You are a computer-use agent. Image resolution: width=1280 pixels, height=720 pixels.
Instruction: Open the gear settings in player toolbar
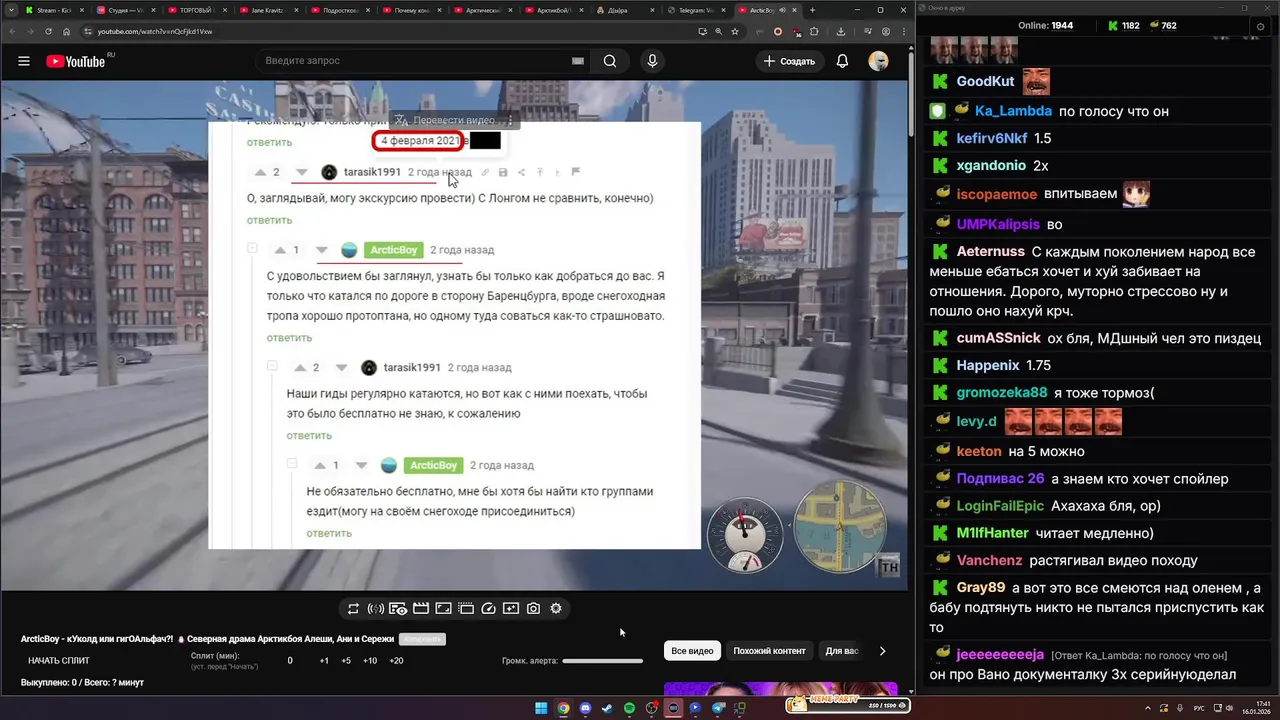(556, 608)
